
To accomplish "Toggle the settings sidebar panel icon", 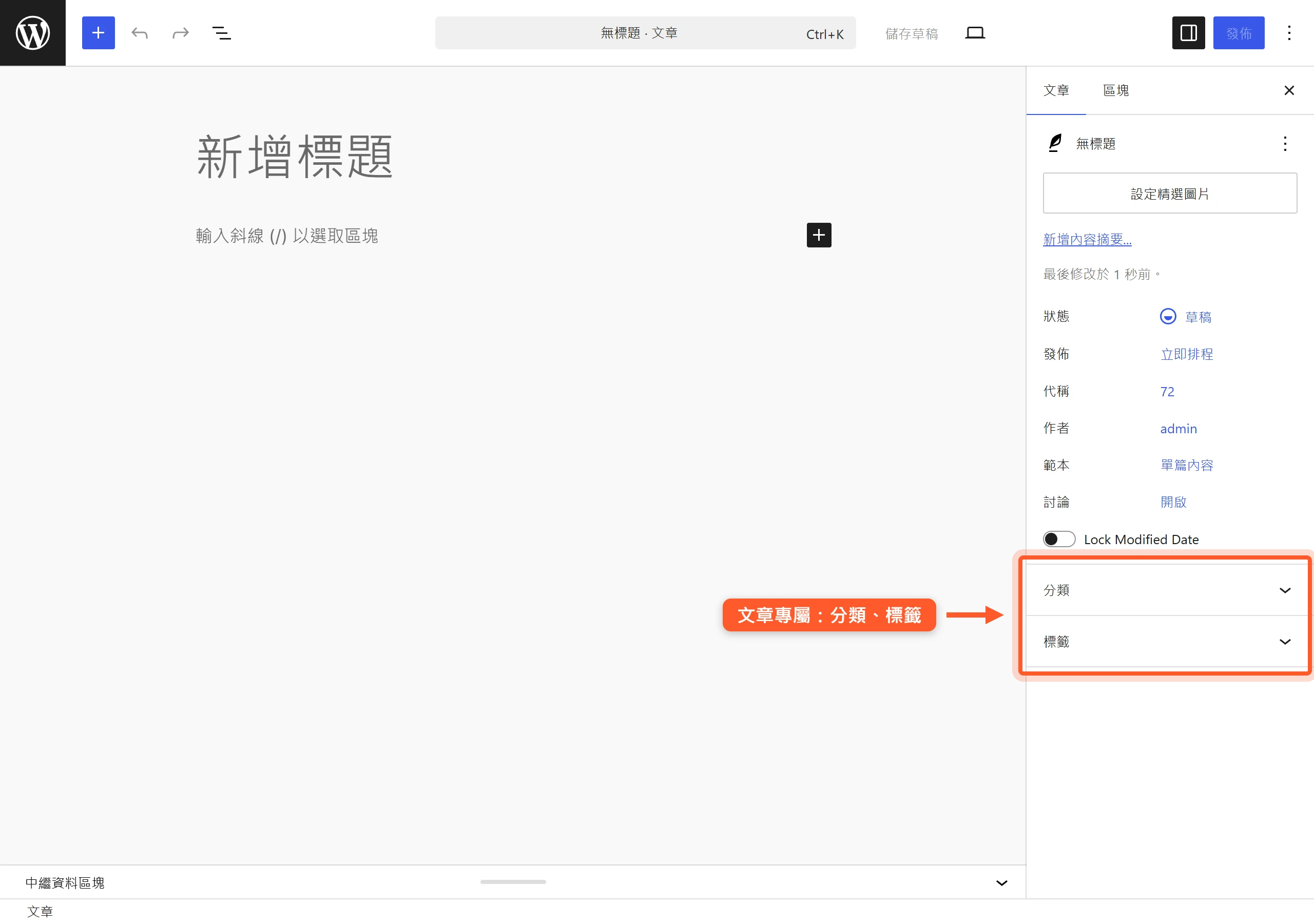I will tap(1188, 33).
